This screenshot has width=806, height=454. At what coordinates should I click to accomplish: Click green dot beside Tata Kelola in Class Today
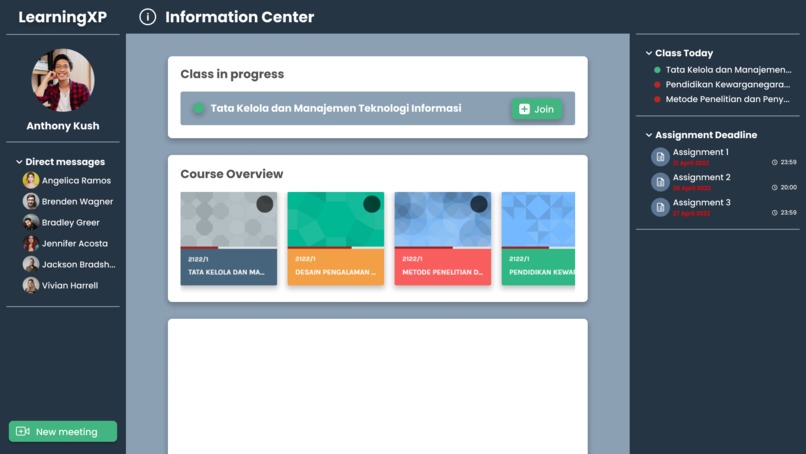point(657,70)
